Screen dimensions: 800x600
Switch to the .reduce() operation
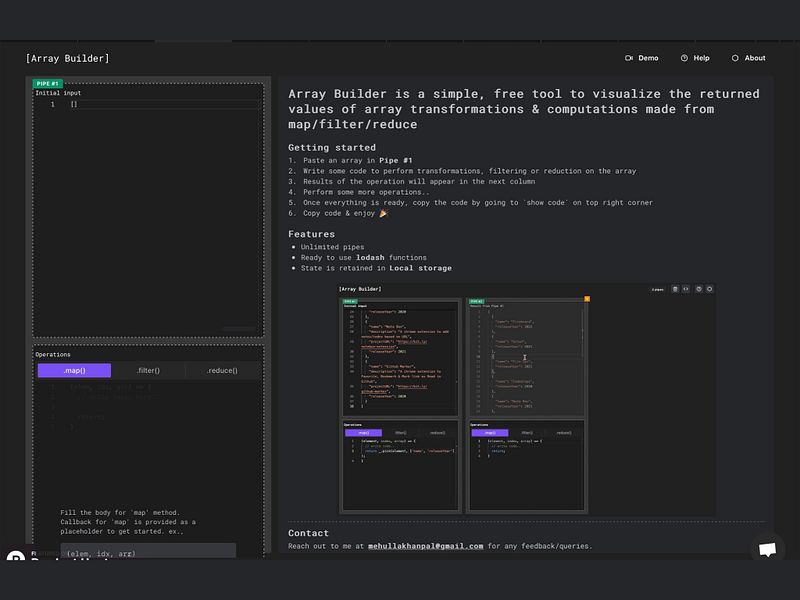tap(222, 370)
